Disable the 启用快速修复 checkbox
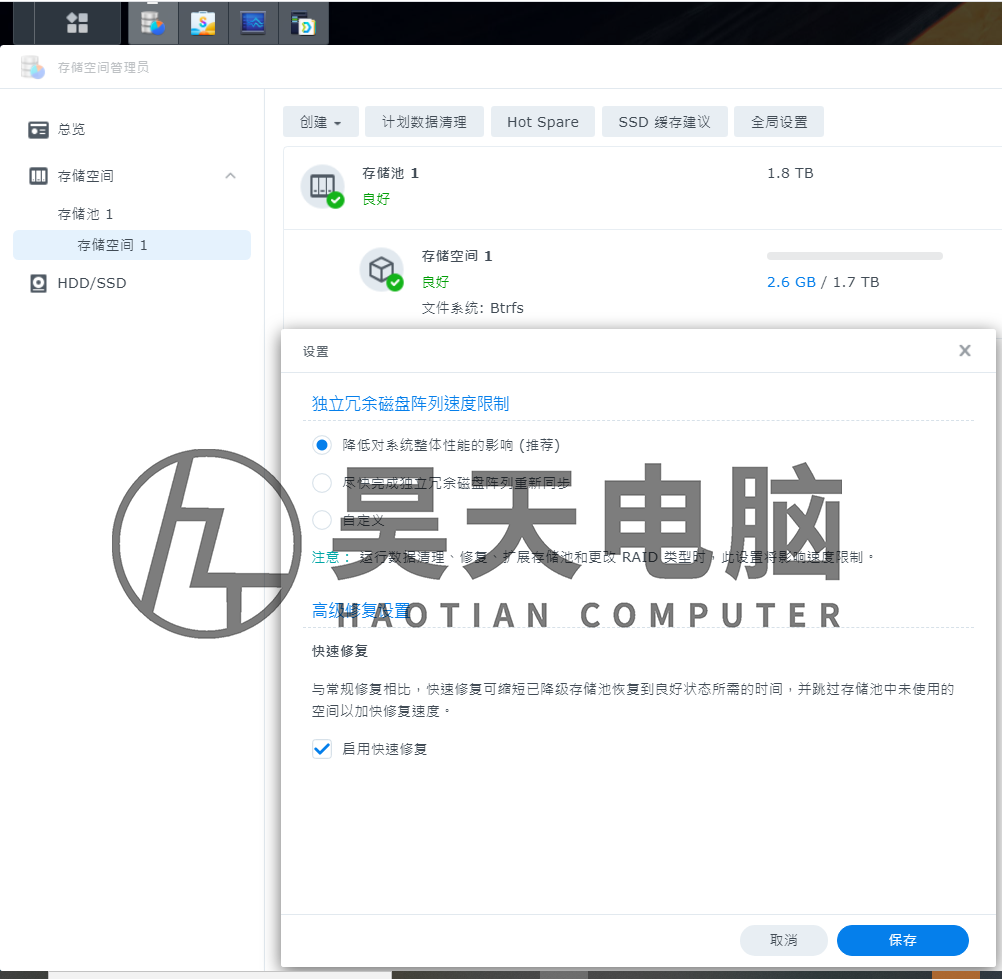The height and width of the screenshot is (979, 1002). 322,748
